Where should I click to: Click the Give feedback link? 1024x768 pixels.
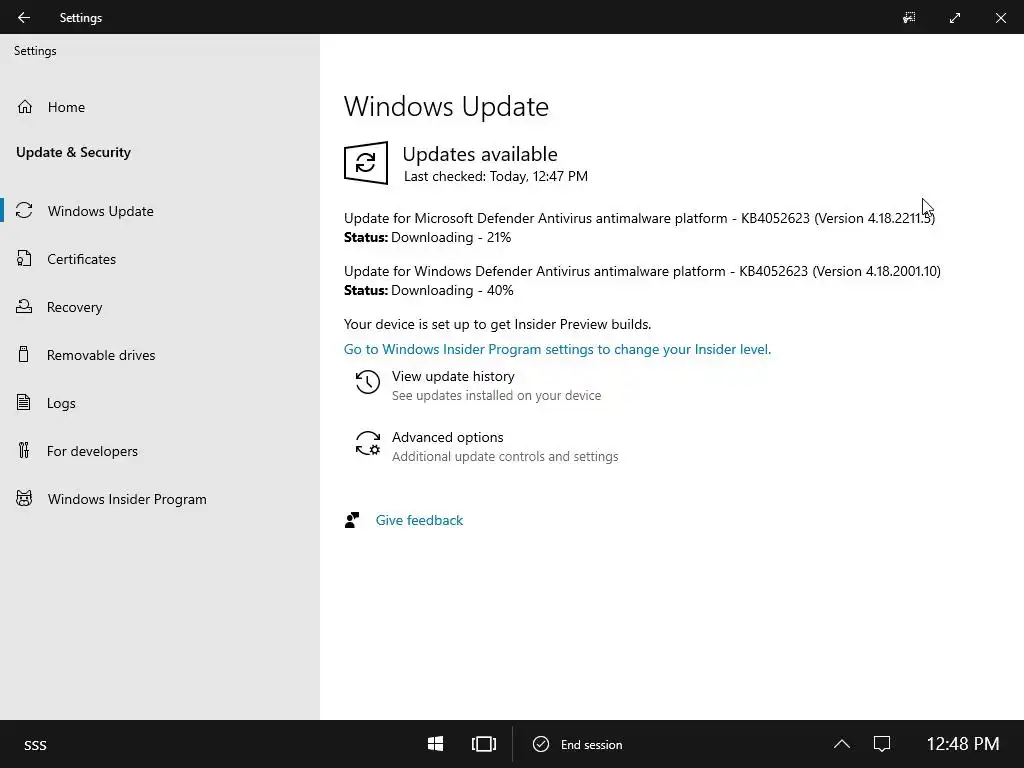click(x=419, y=520)
